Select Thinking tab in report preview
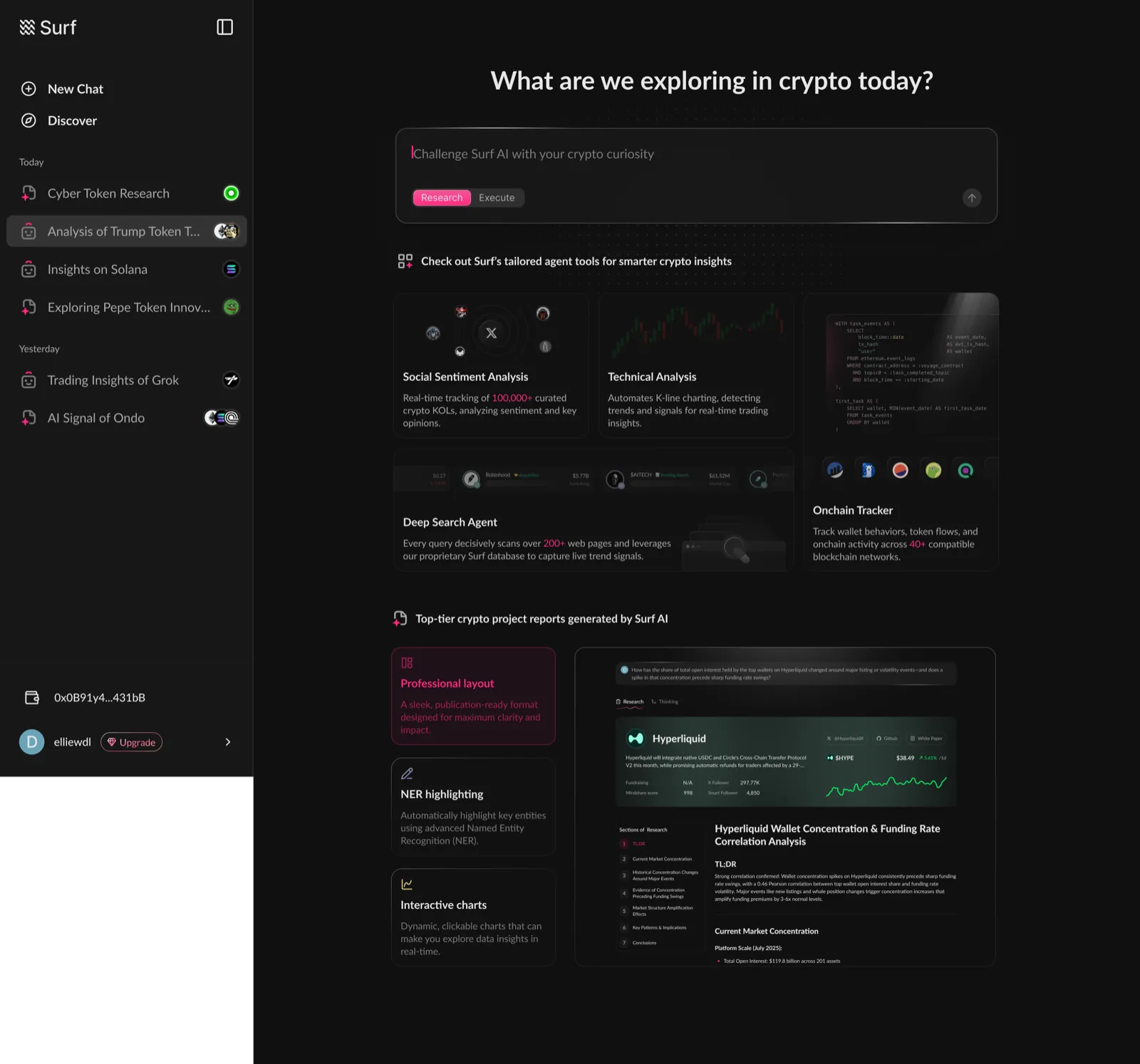The height and width of the screenshot is (1064, 1140). tap(665, 701)
